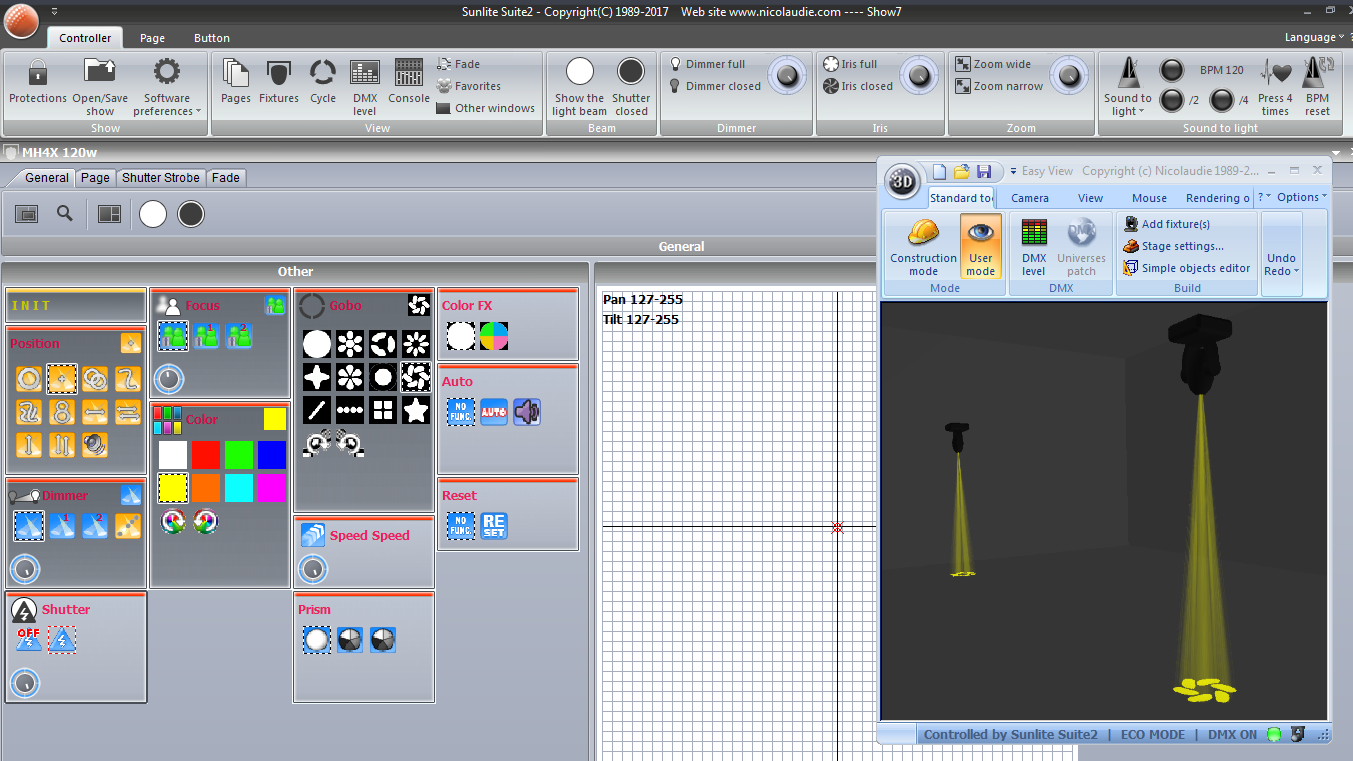Switch to the Button ribbon tab

pyautogui.click(x=212, y=38)
